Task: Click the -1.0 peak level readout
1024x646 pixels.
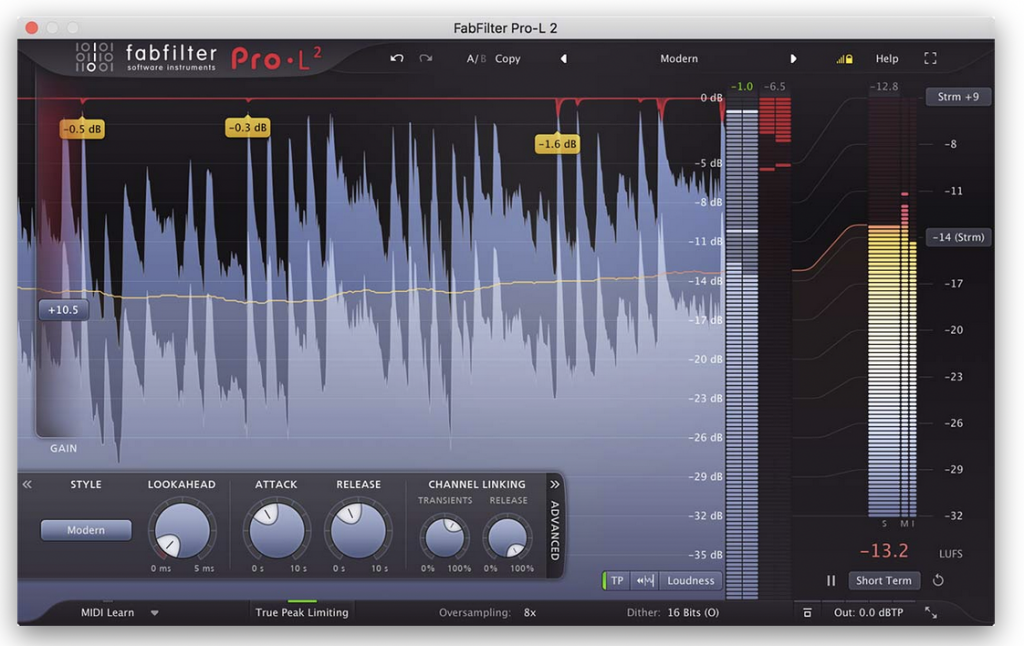Action: [x=742, y=86]
